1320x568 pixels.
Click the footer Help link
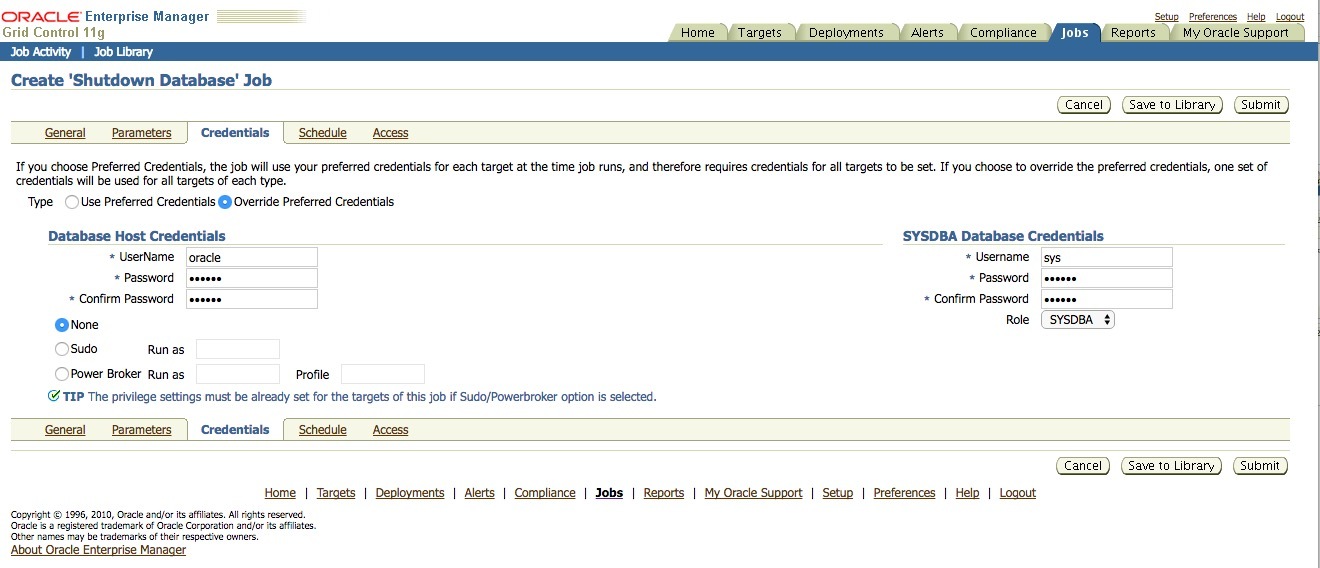(x=968, y=493)
